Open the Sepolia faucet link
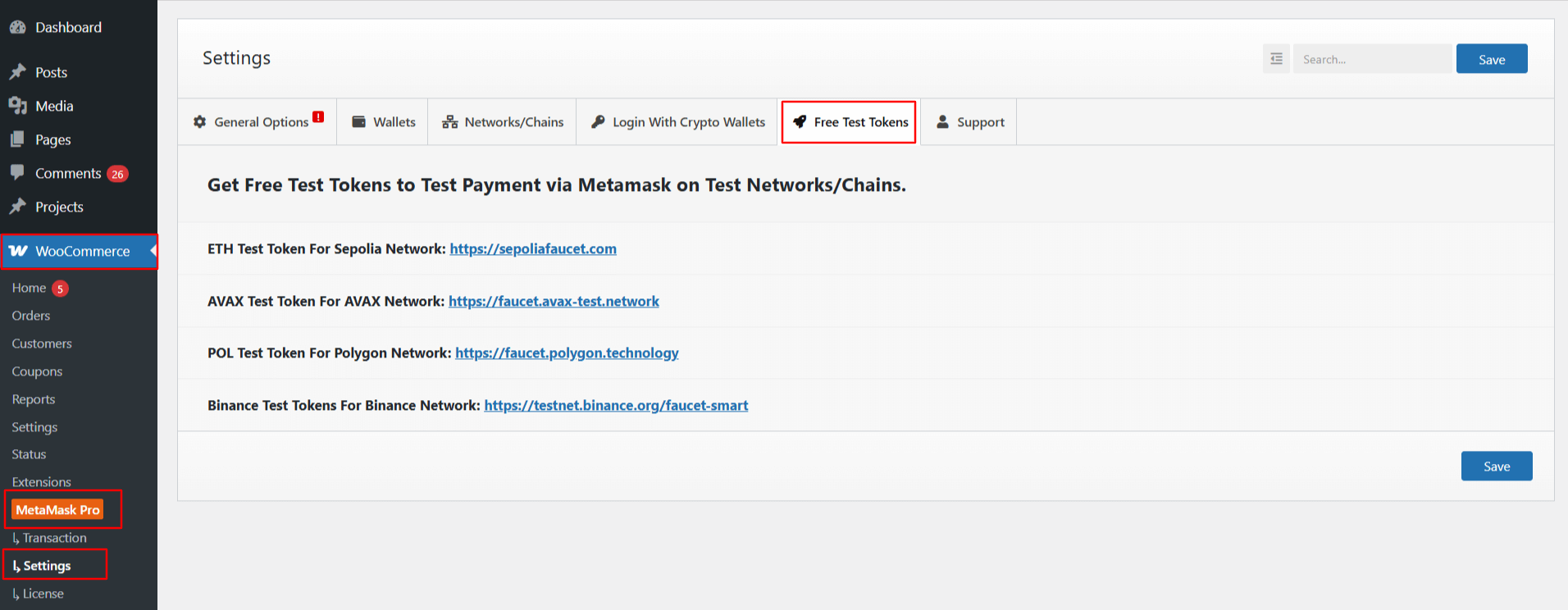The image size is (1568, 610). tap(533, 248)
